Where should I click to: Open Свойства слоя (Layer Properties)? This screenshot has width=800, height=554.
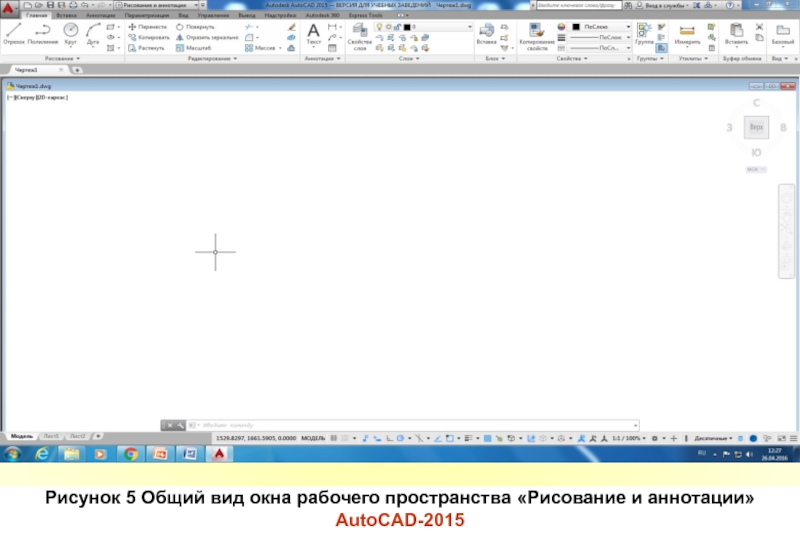(x=359, y=34)
